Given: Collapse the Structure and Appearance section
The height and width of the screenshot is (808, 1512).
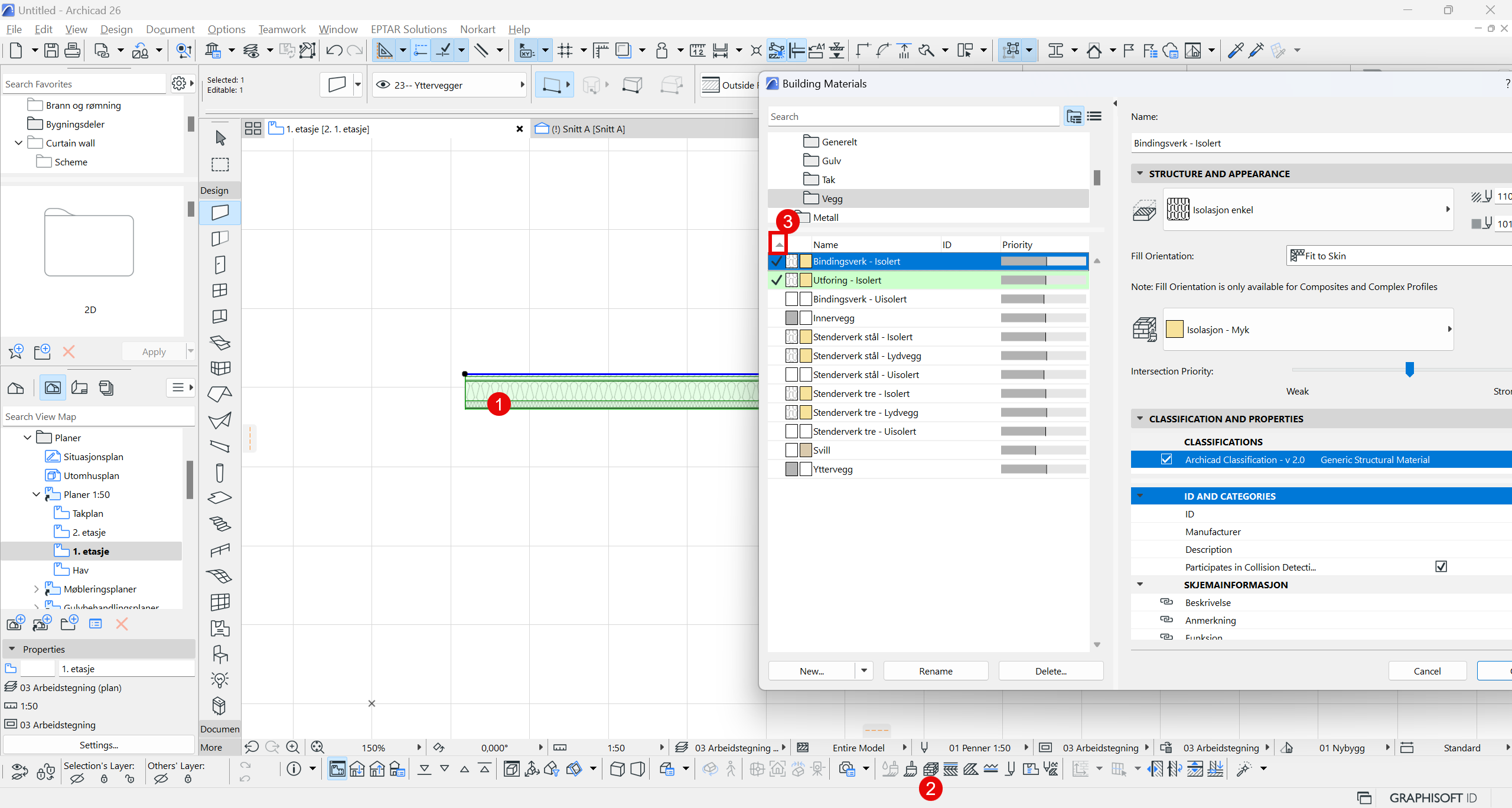Looking at the screenshot, I should point(1140,174).
